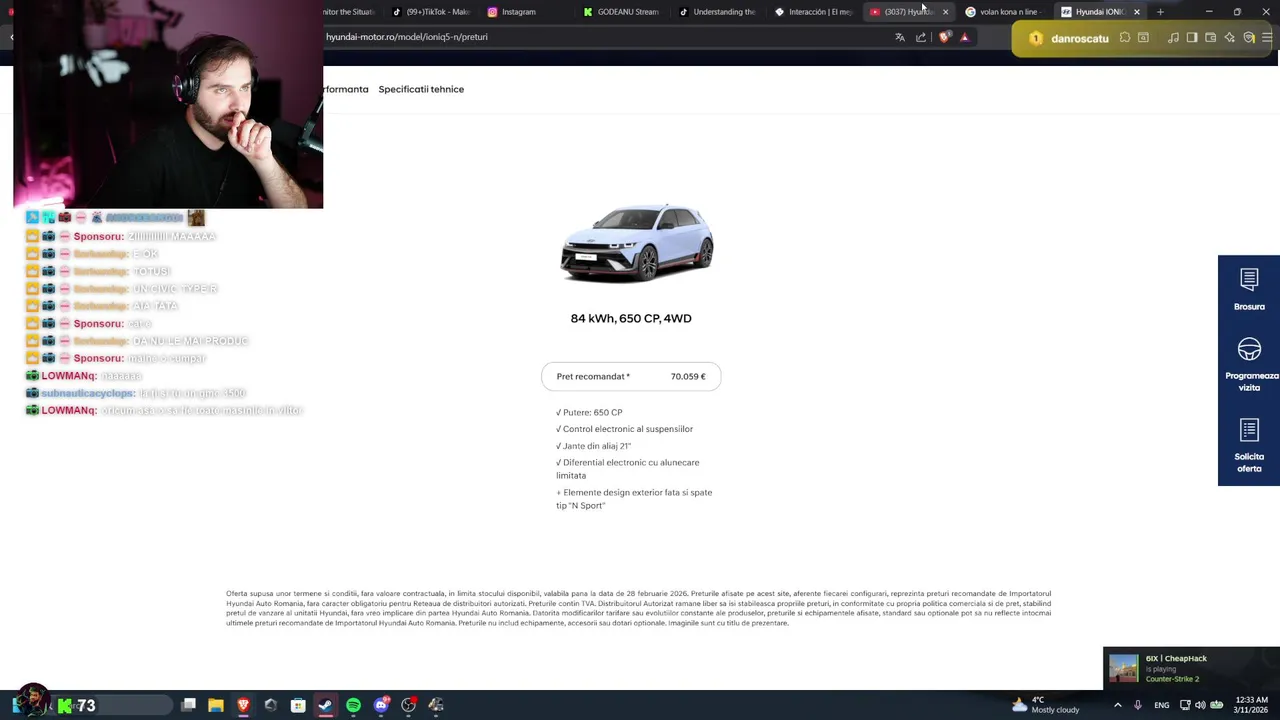Switch to the volan kona n line tab

1003,12
